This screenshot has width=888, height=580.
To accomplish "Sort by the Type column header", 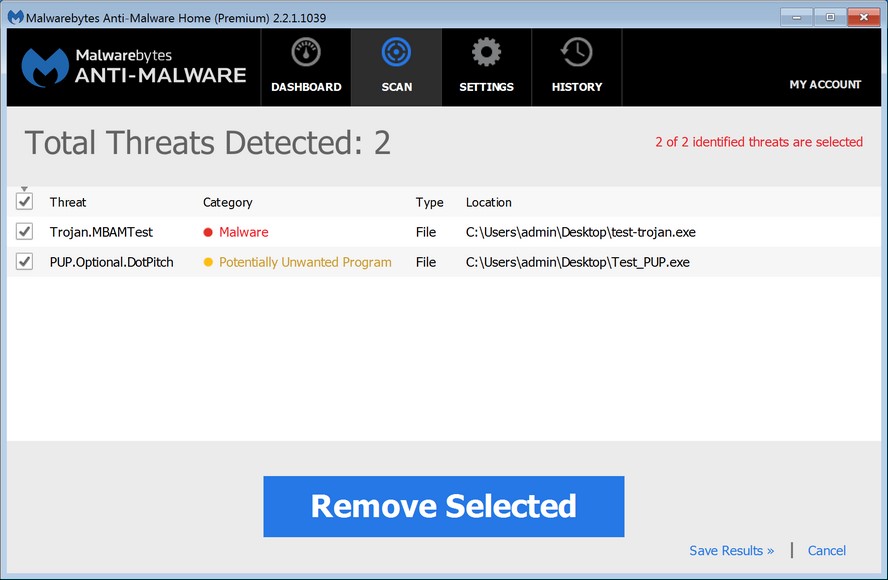I will coord(429,202).
